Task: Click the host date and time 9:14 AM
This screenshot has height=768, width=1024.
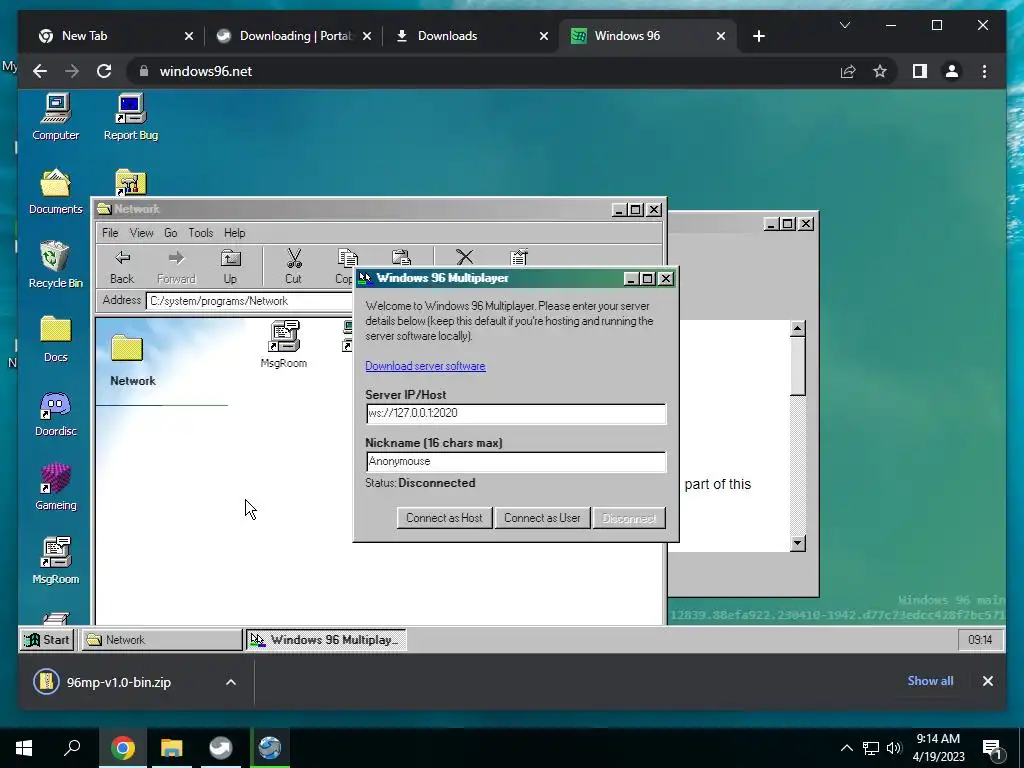Action: 938,748
